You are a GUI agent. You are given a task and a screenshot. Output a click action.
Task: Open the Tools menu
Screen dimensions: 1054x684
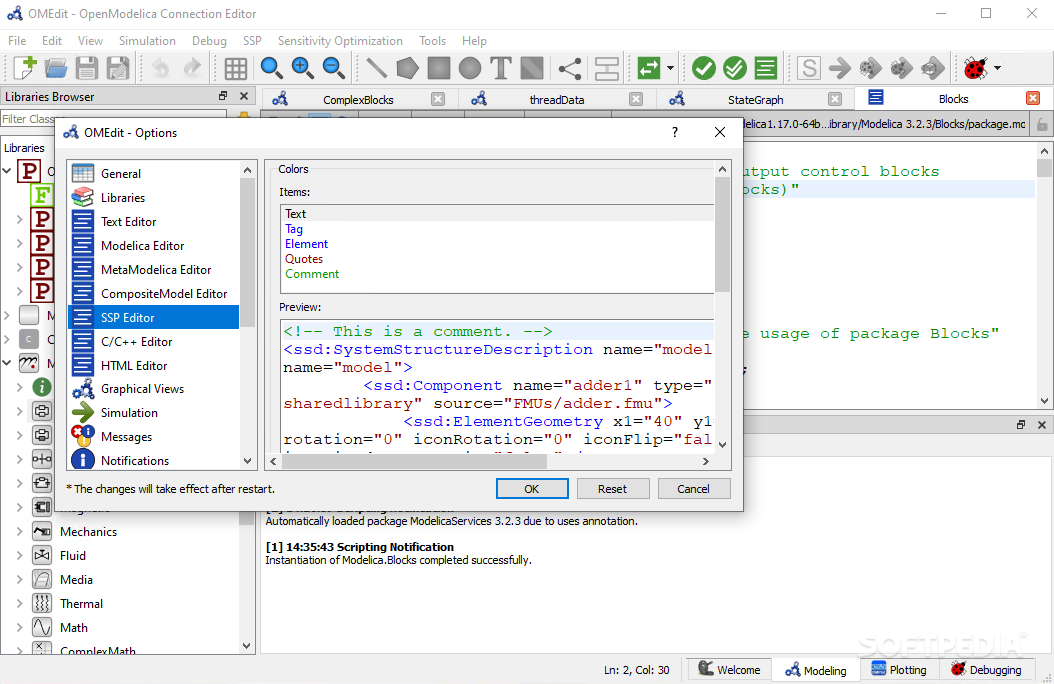pyautogui.click(x=432, y=41)
